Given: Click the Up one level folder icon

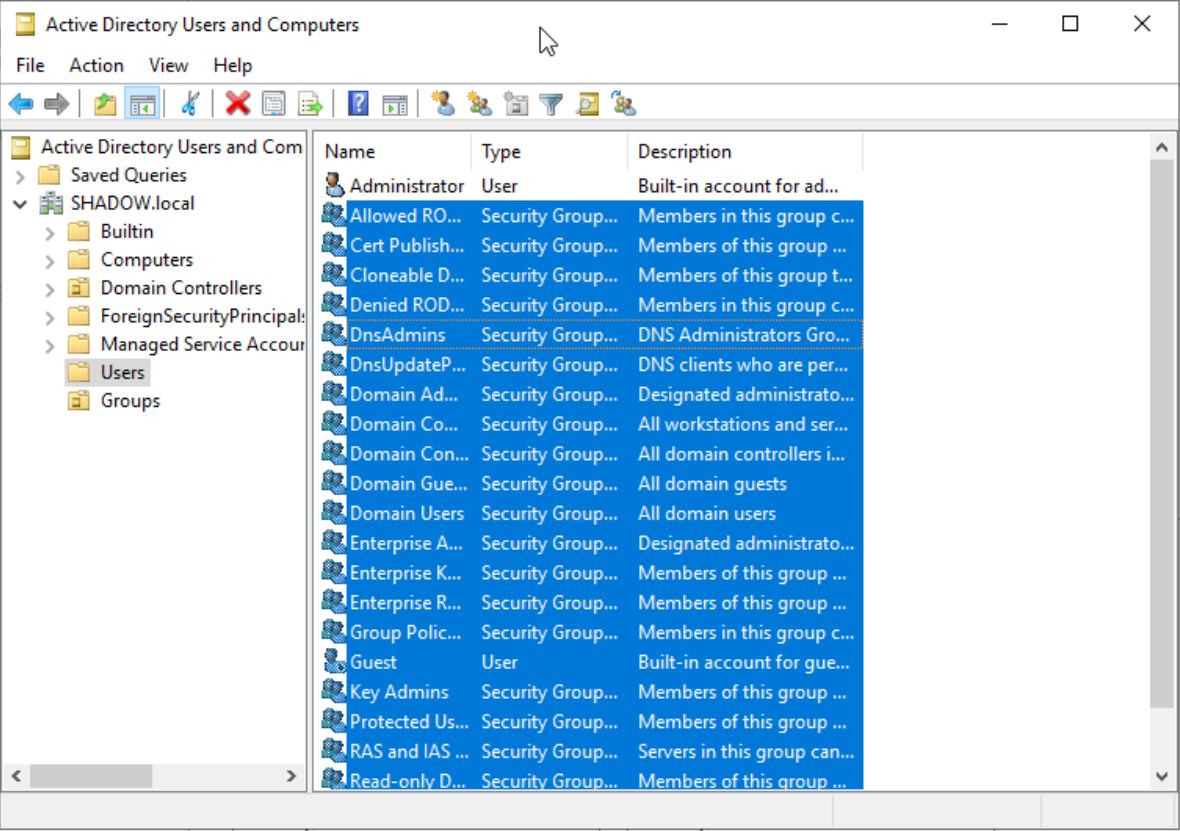Looking at the screenshot, I should coord(105,104).
